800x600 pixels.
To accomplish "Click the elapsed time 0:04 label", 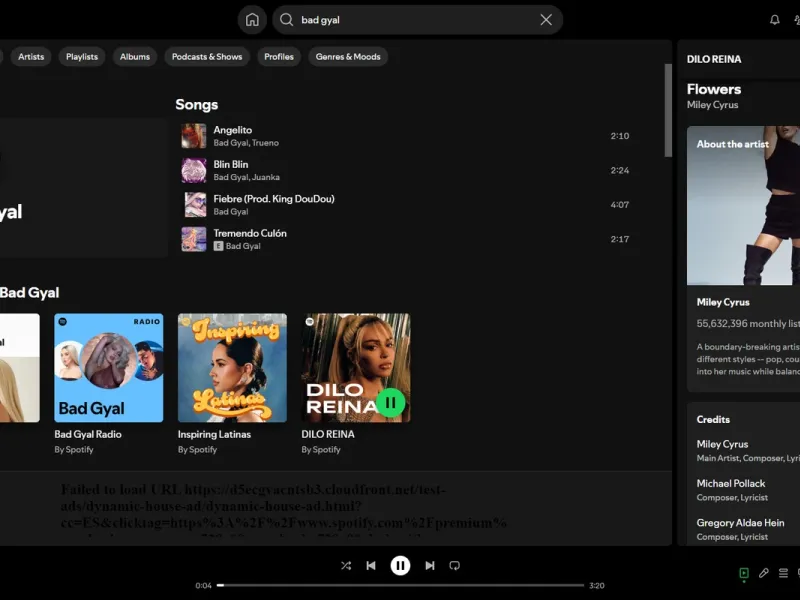I will tap(203, 586).
